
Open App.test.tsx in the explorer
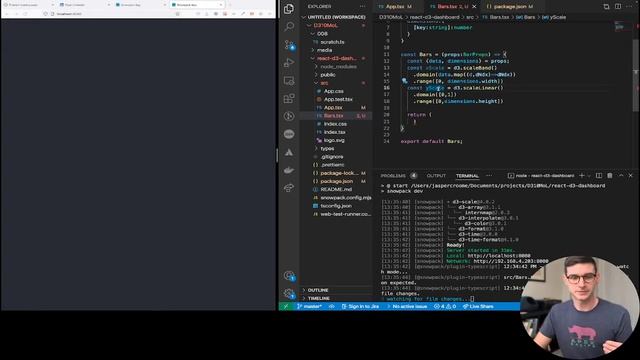click(336, 99)
